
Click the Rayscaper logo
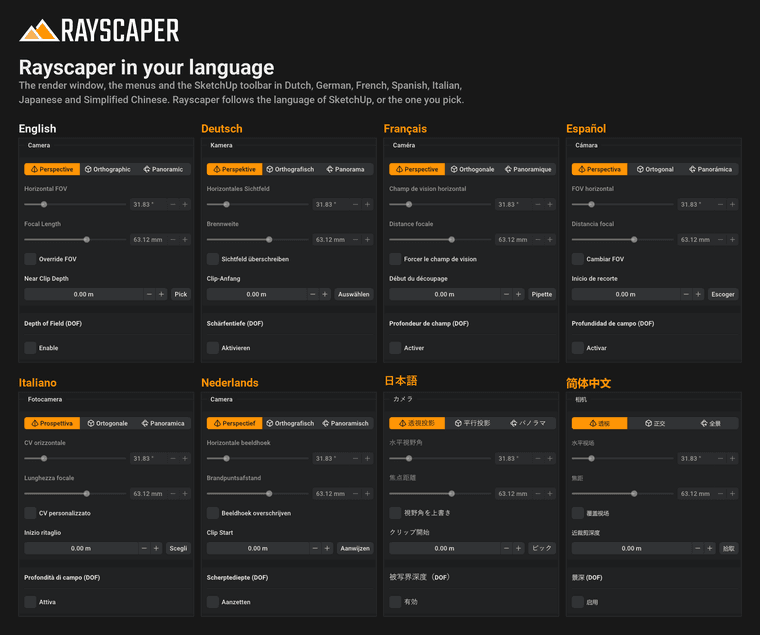99,30
